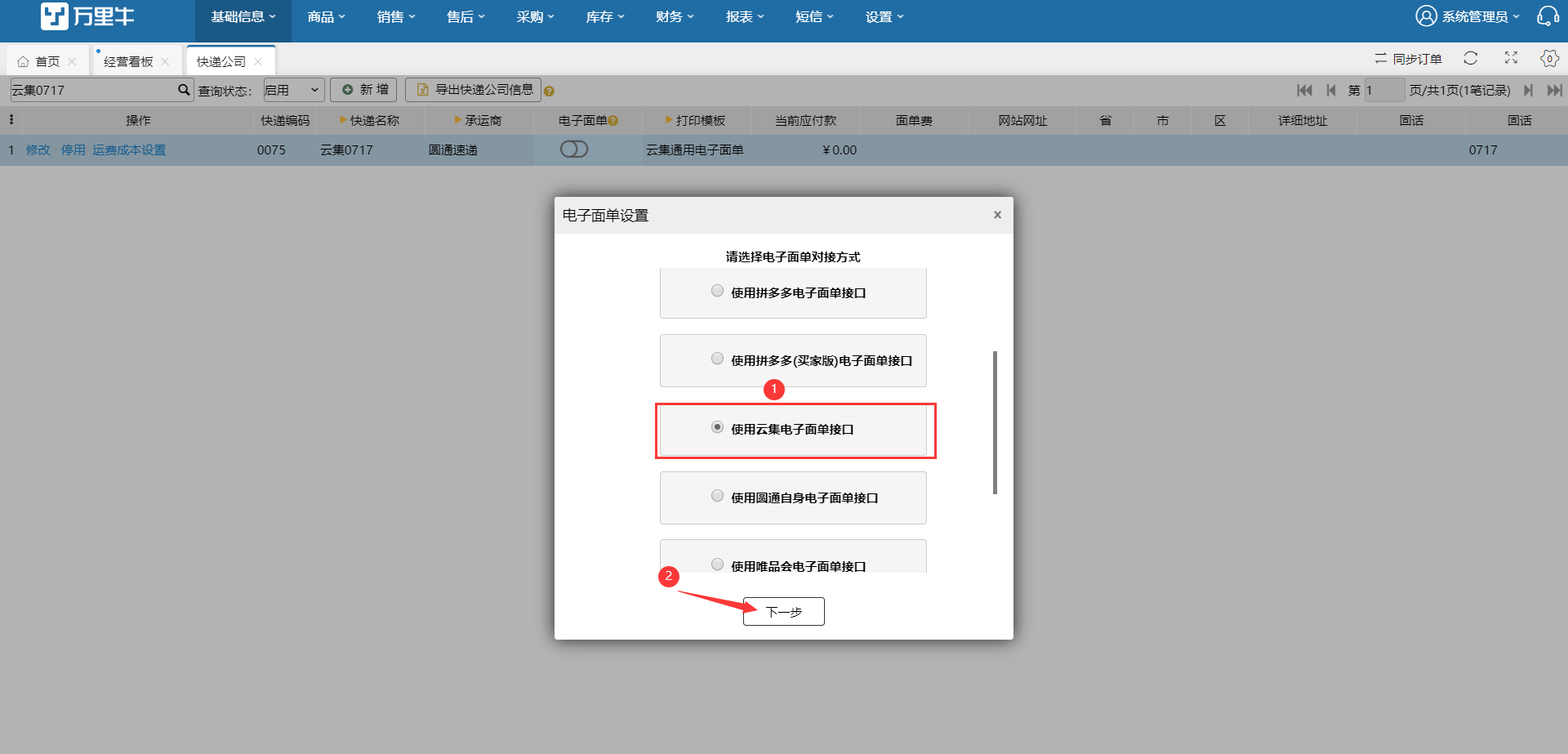Go to last page icon
The height and width of the screenshot is (754, 1568).
tap(1554, 90)
